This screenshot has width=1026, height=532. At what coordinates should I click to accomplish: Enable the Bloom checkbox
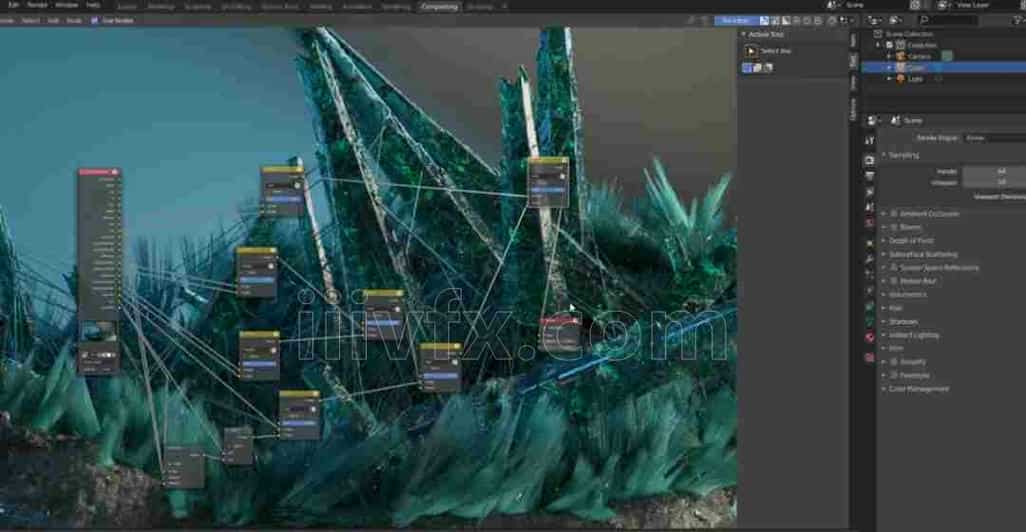pos(894,228)
